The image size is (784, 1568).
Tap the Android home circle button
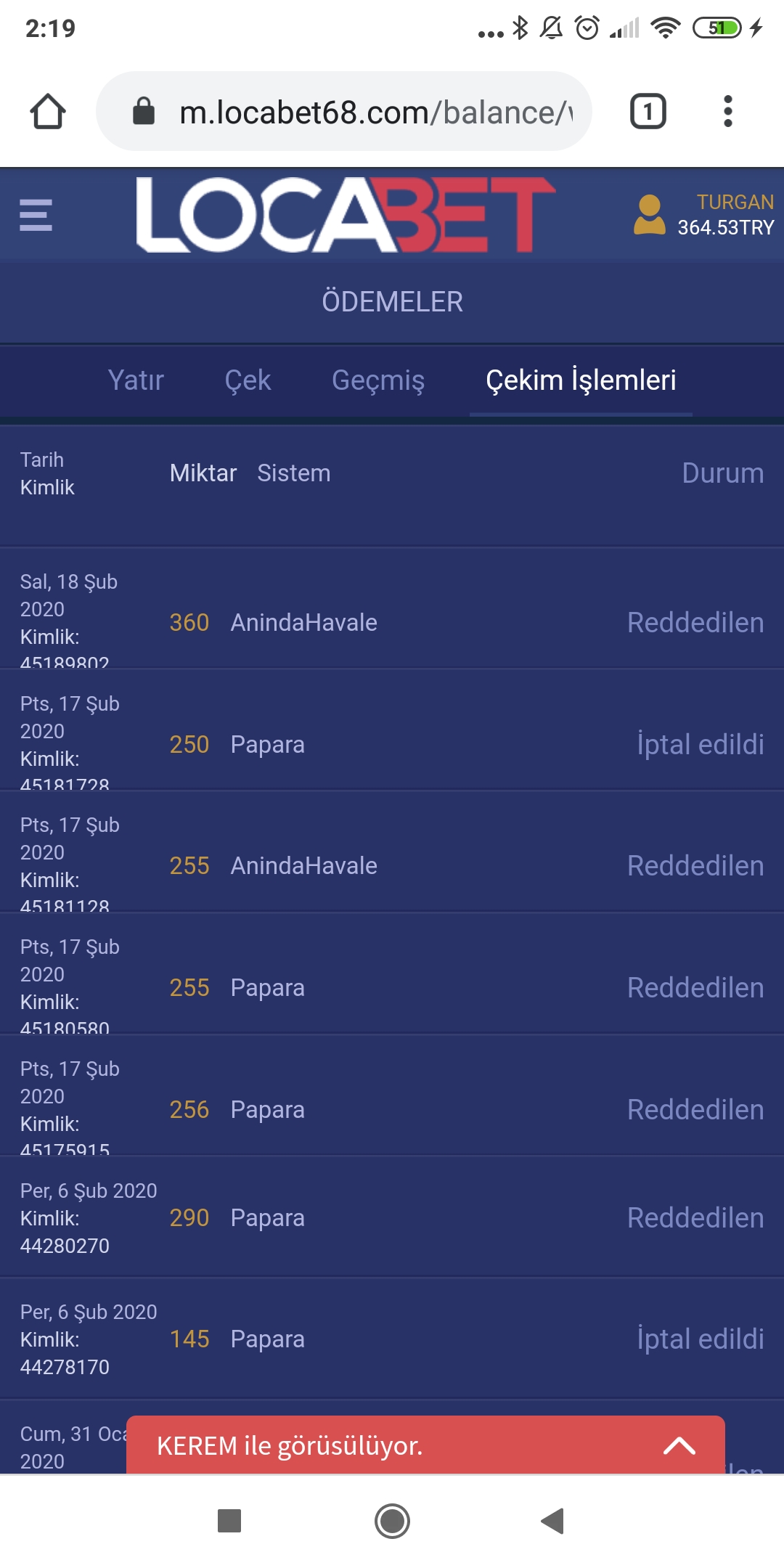click(392, 1521)
